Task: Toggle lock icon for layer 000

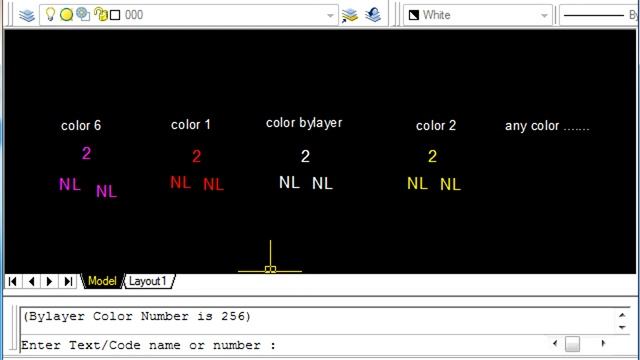Action: click(x=100, y=15)
